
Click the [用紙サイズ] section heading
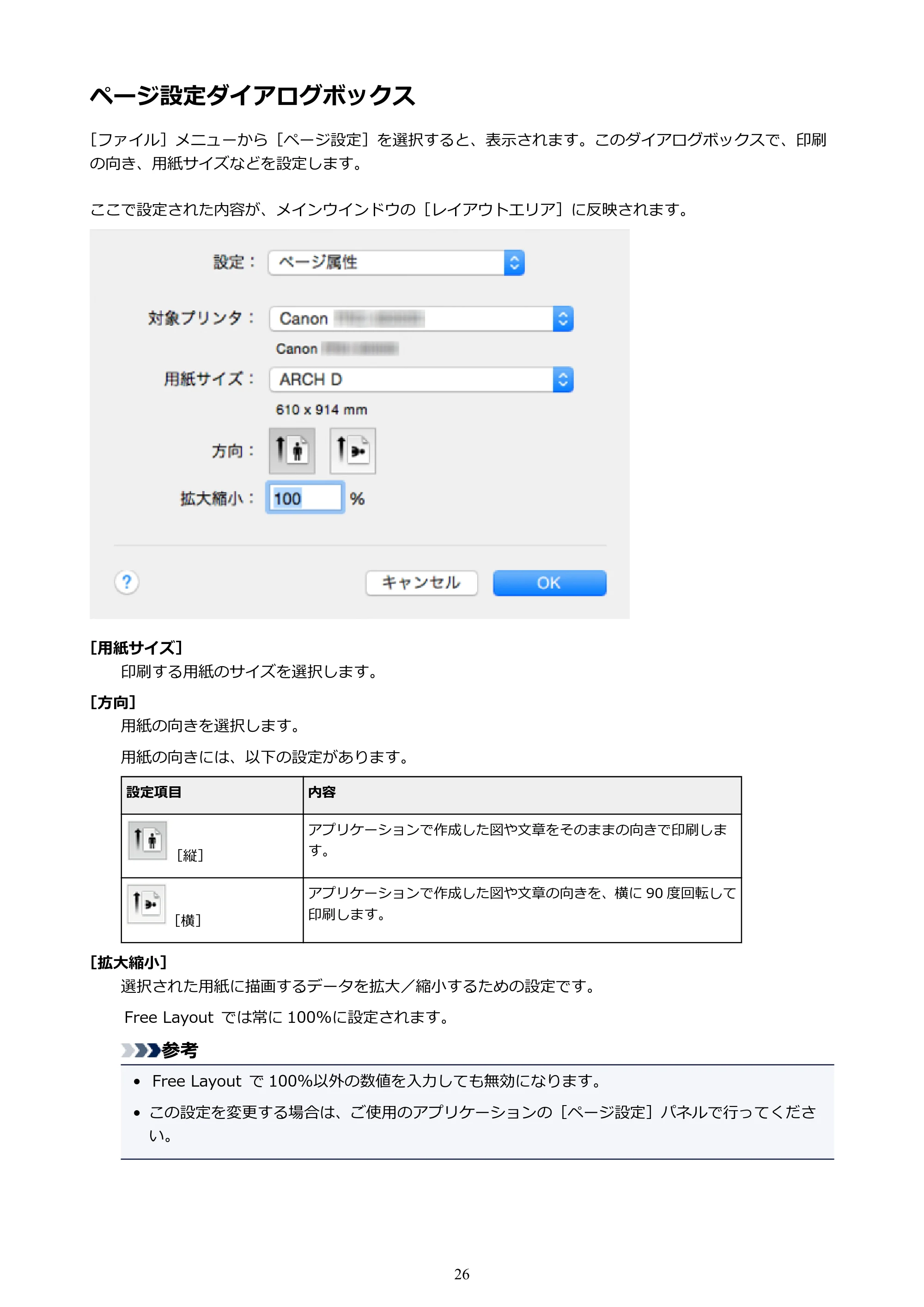click(136, 648)
